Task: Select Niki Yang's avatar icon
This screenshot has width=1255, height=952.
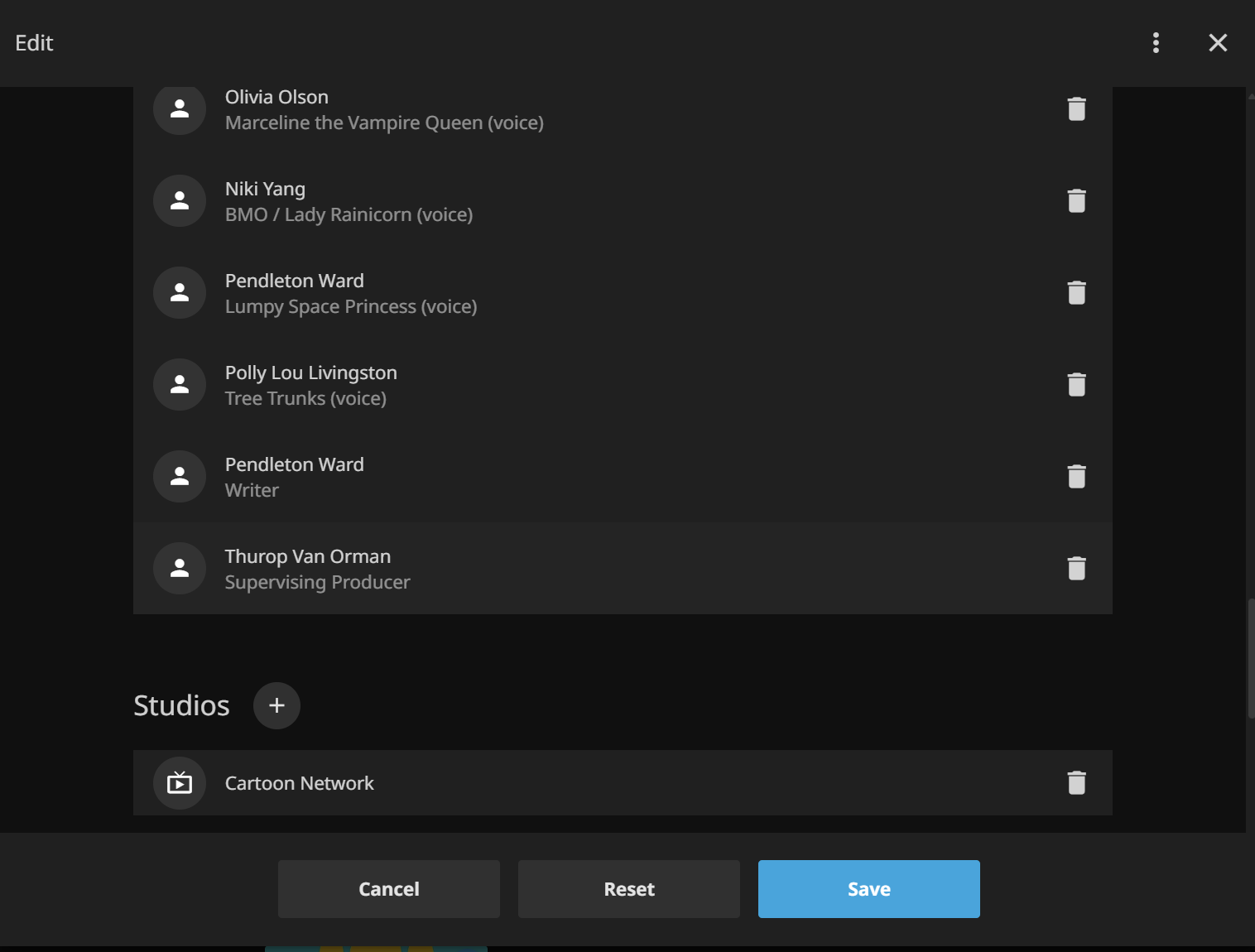Action: [x=180, y=201]
